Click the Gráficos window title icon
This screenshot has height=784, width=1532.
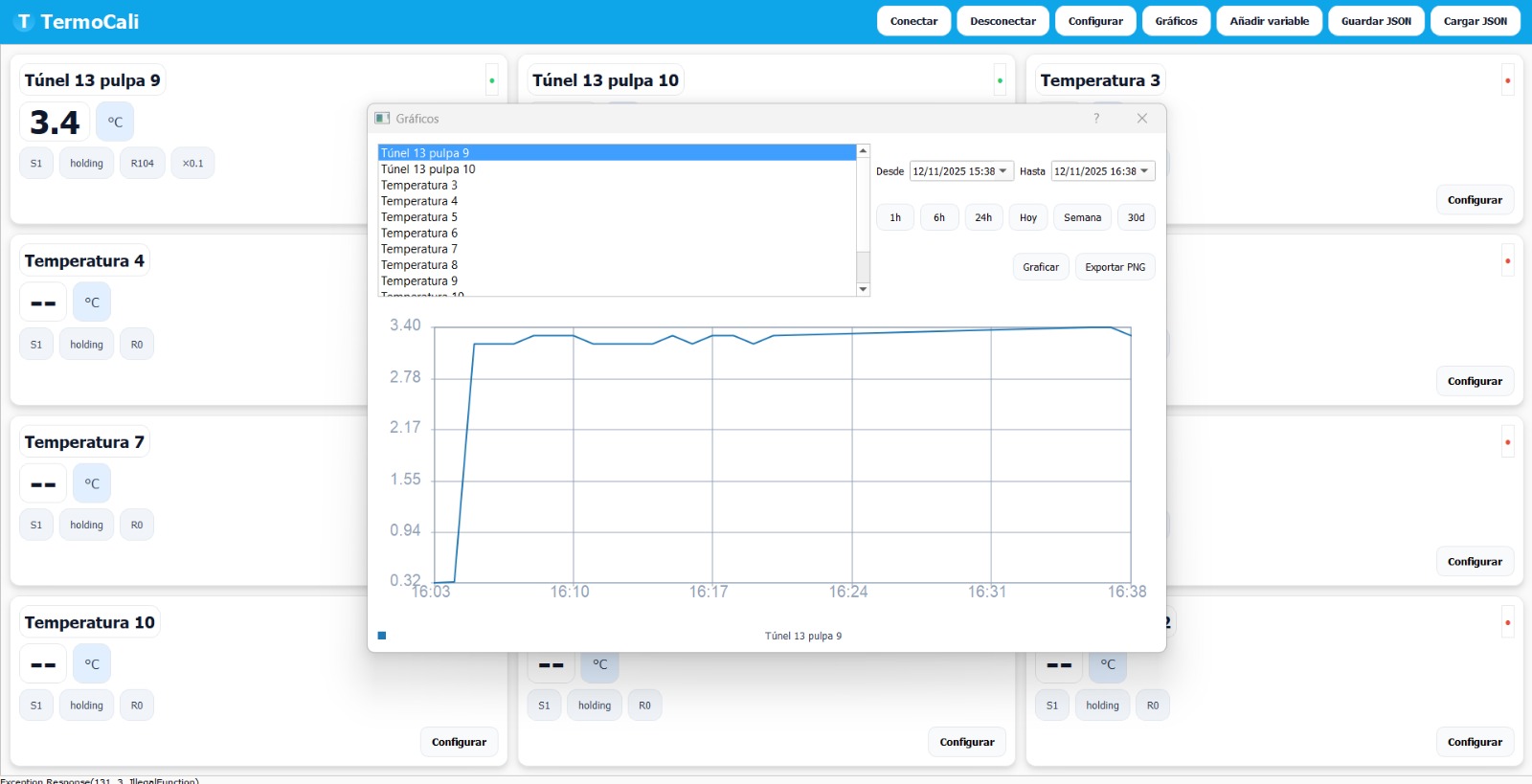382,118
